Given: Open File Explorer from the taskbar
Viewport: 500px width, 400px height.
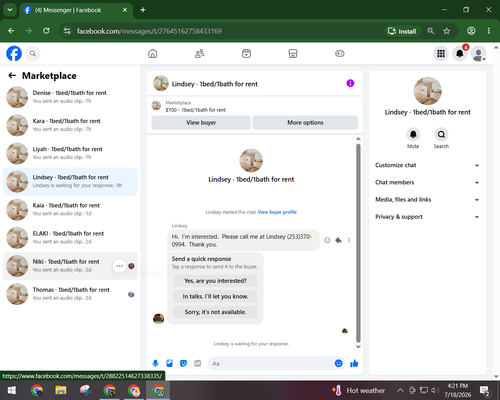Looking at the screenshot, I should (x=61, y=390).
